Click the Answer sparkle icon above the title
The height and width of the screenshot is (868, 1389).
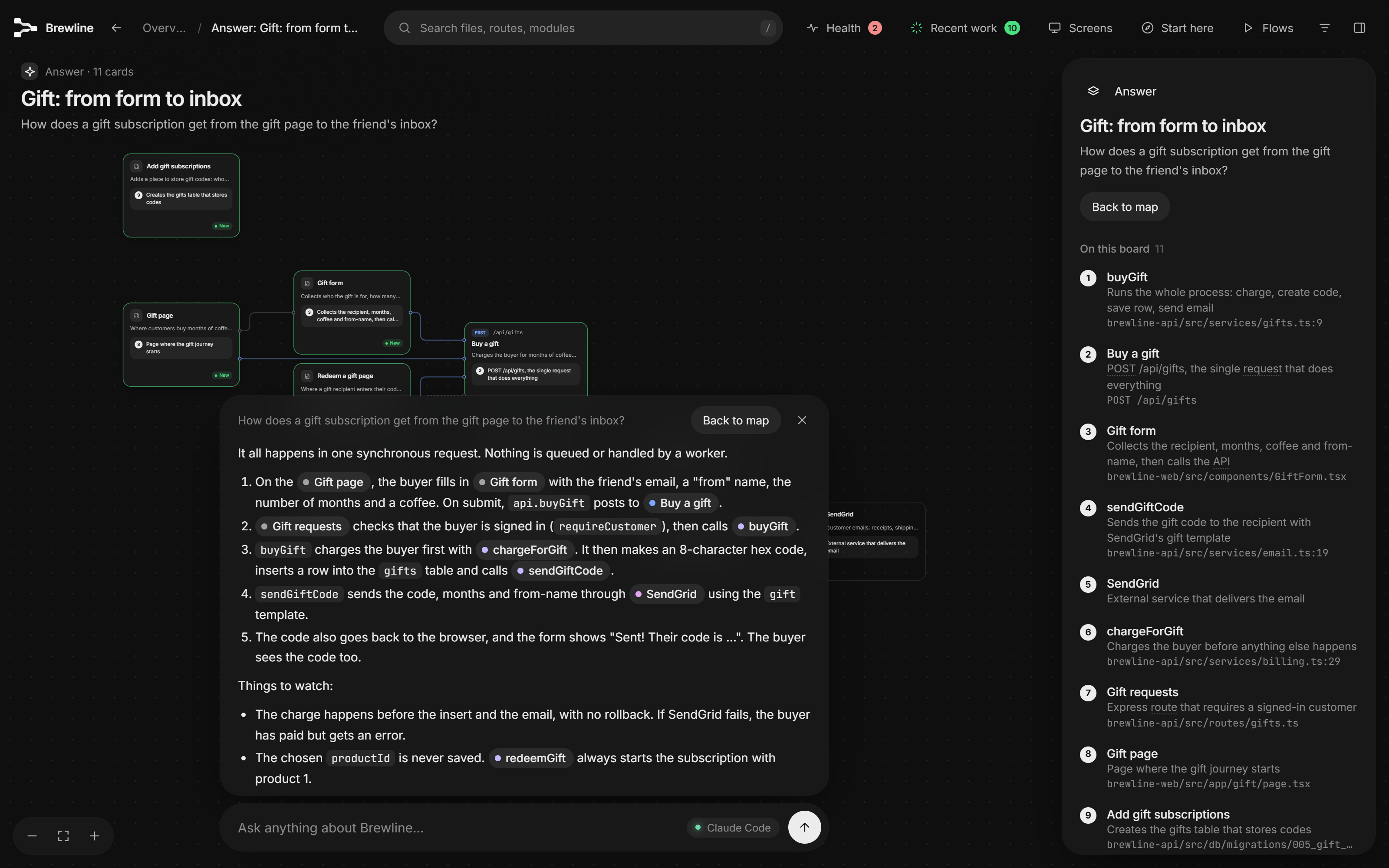coord(30,71)
